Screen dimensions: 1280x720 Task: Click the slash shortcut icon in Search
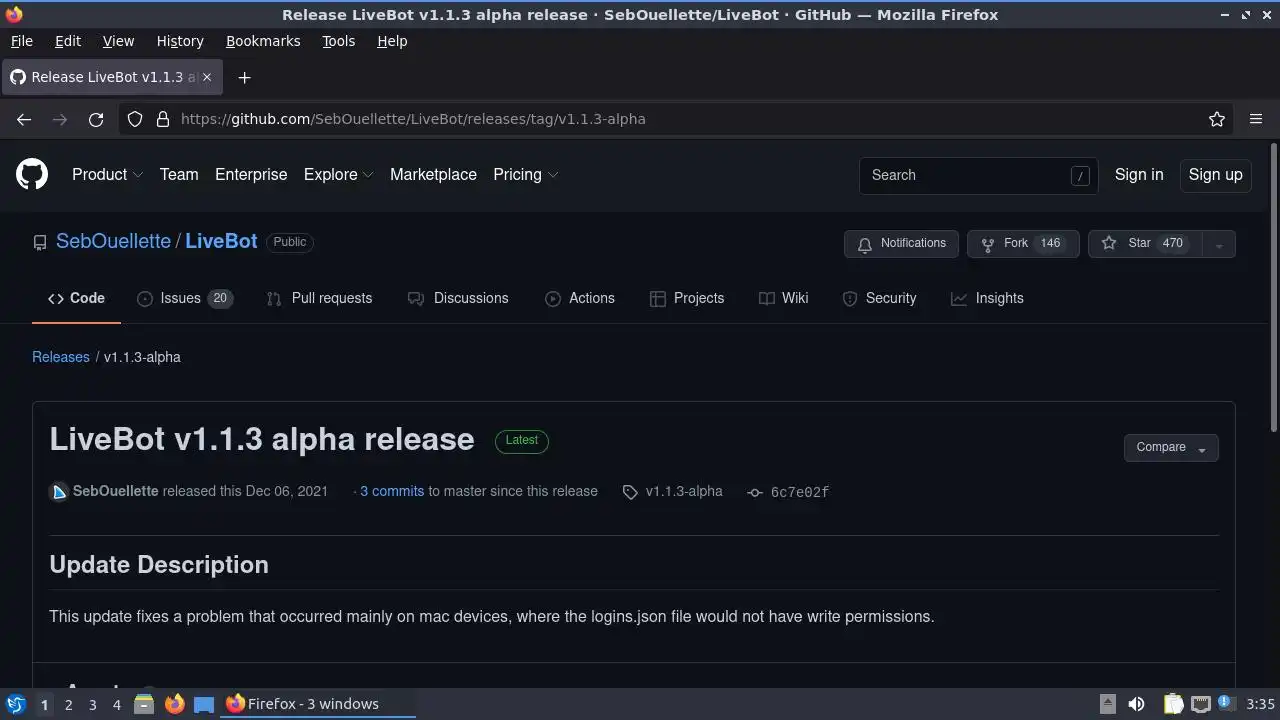tap(1080, 175)
